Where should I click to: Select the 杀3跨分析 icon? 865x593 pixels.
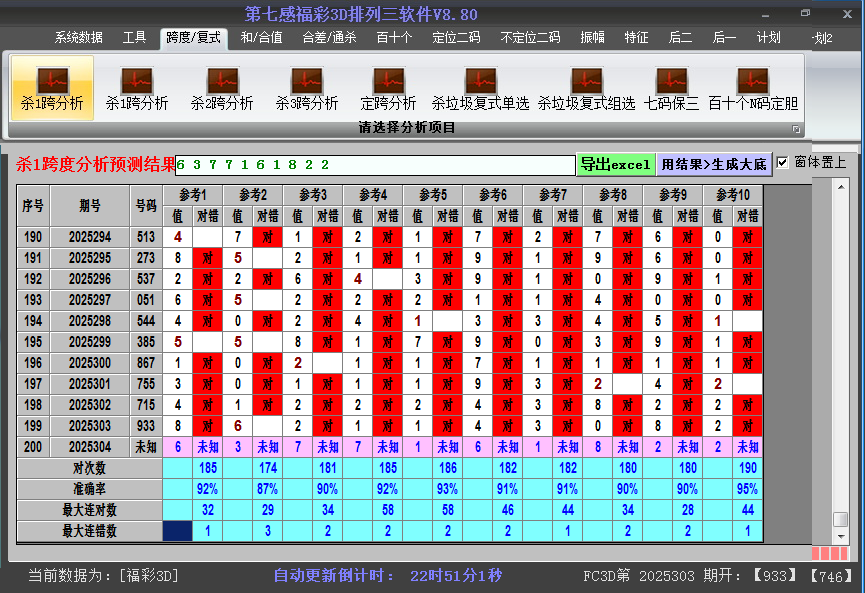pyautogui.click(x=307, y=88)
